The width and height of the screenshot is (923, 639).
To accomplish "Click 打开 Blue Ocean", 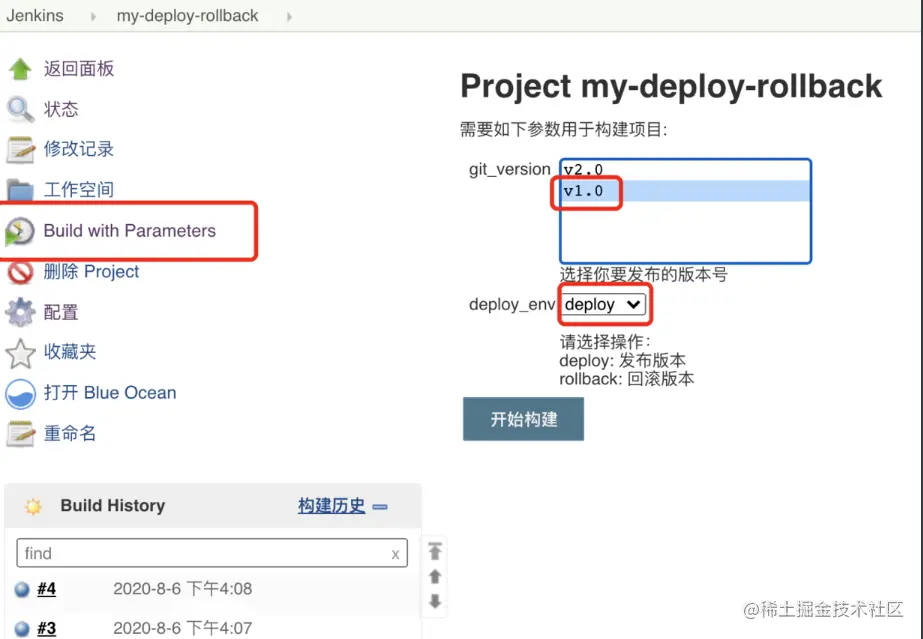I will tap(110, 392).
